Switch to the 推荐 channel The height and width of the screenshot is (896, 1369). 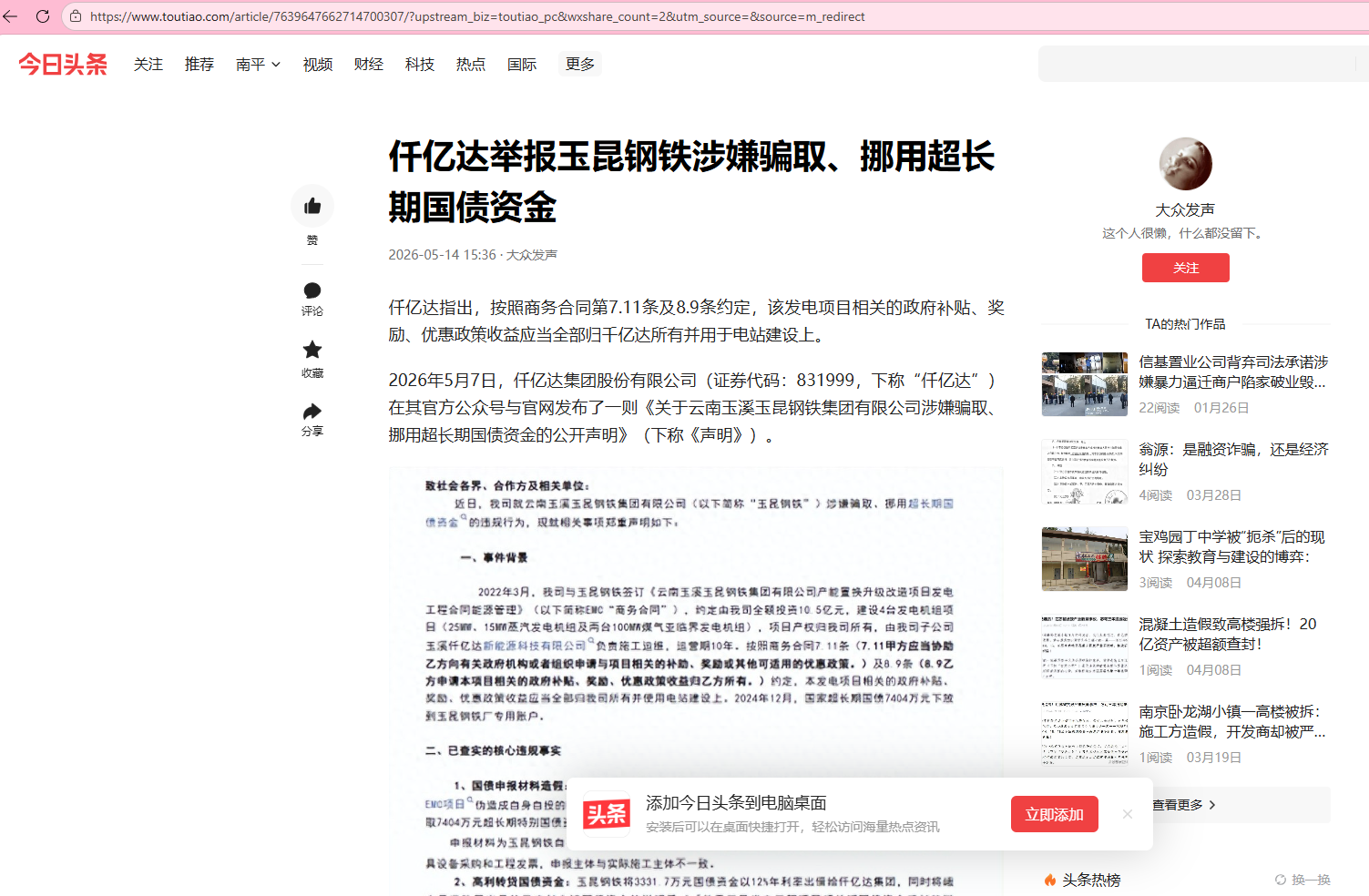(199, 65)
